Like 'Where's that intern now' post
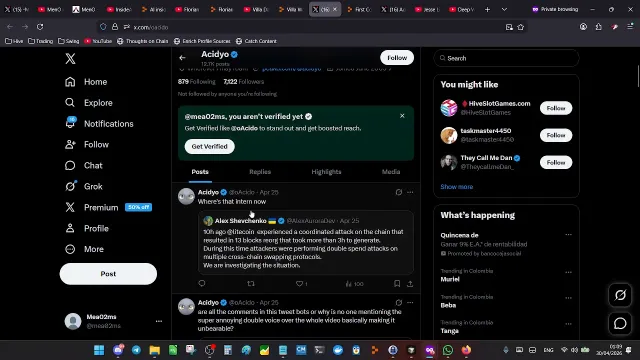Viewport: 640px width, 360px height. (302, 284)
